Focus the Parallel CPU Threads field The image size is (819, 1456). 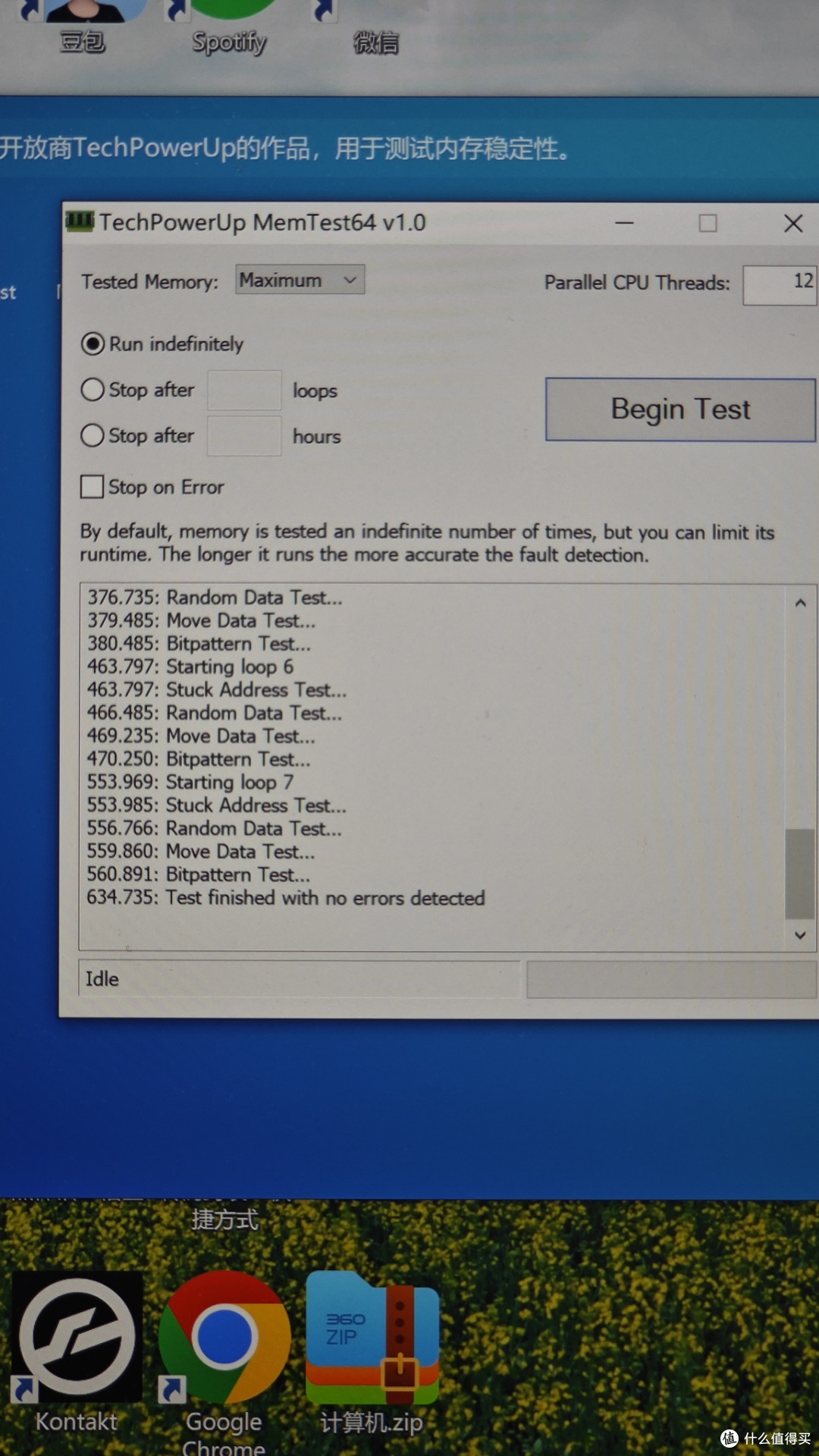pyautogui.click(x=780, y=284)
